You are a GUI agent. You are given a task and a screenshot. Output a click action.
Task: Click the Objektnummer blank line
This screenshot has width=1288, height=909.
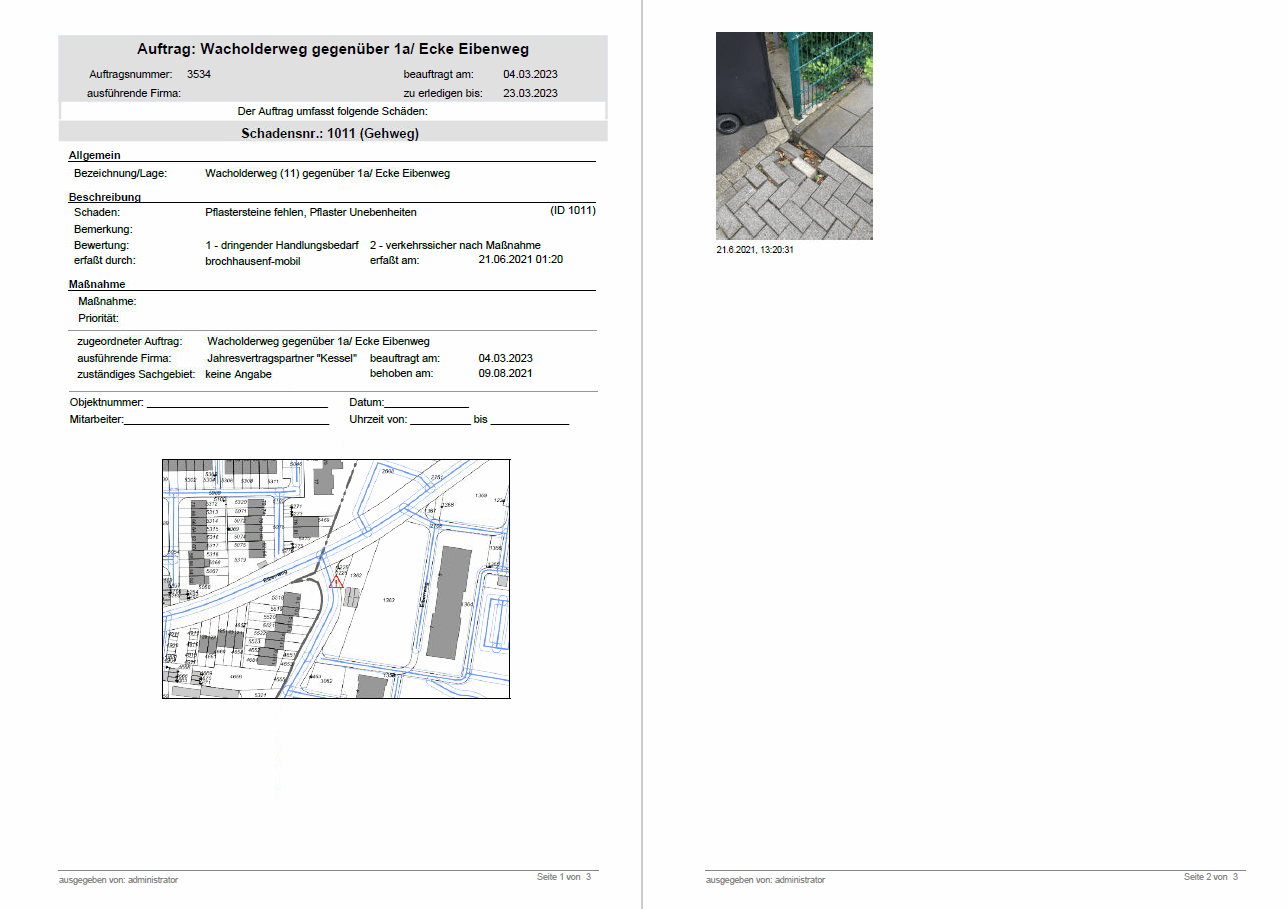pyautogui.click(x=238, y=403)
